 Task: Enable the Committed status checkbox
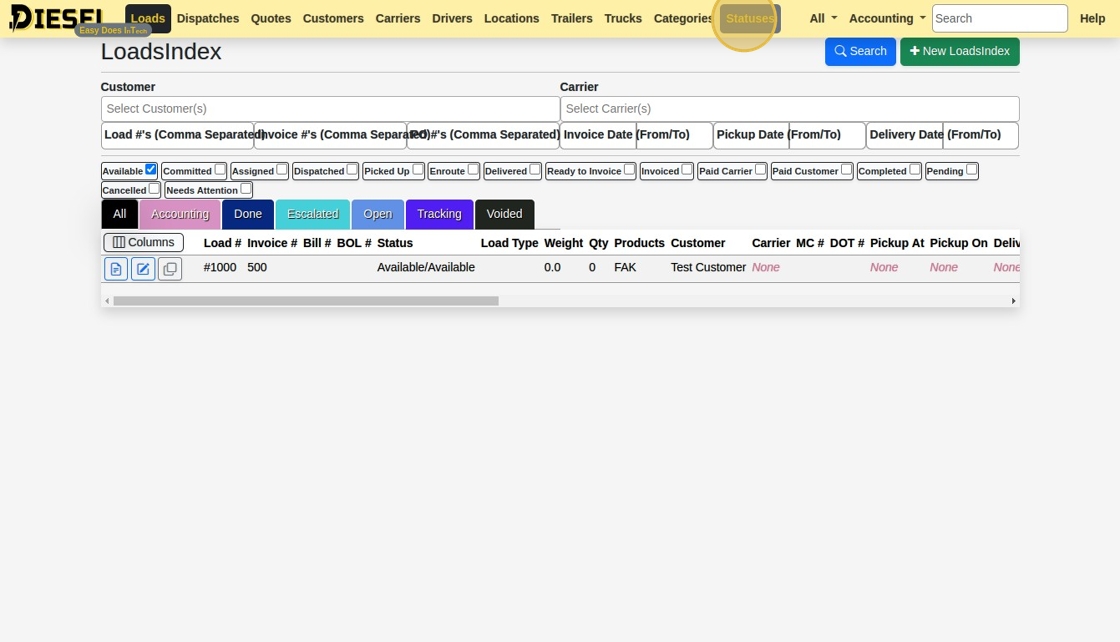coord(220,170)
